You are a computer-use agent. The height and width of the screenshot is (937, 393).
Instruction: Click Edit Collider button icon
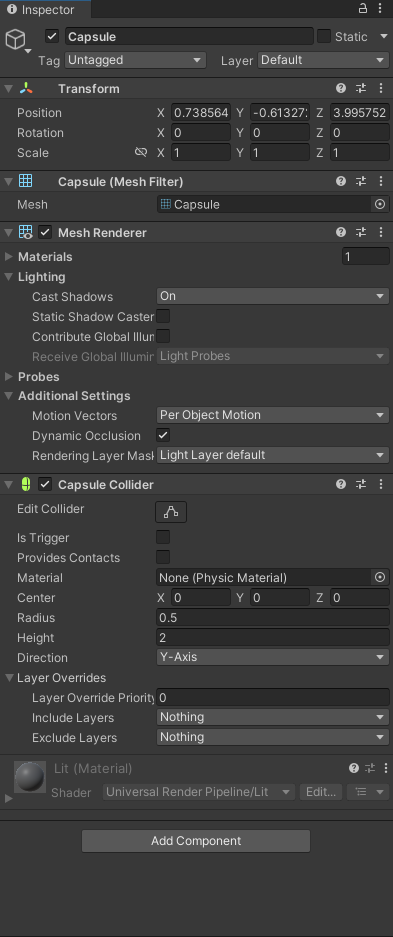171,512
